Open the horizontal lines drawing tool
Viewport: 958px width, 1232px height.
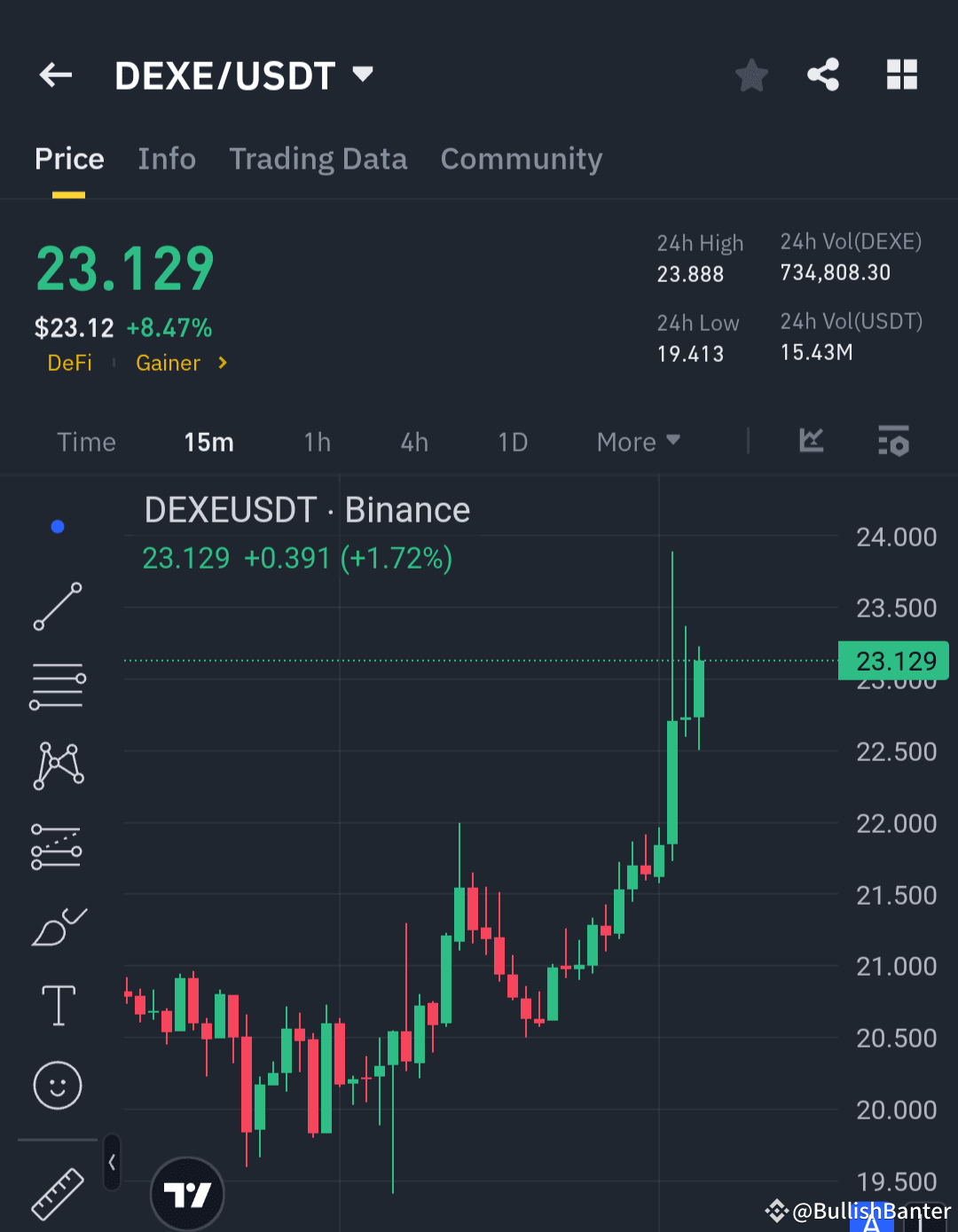[57, 685]
